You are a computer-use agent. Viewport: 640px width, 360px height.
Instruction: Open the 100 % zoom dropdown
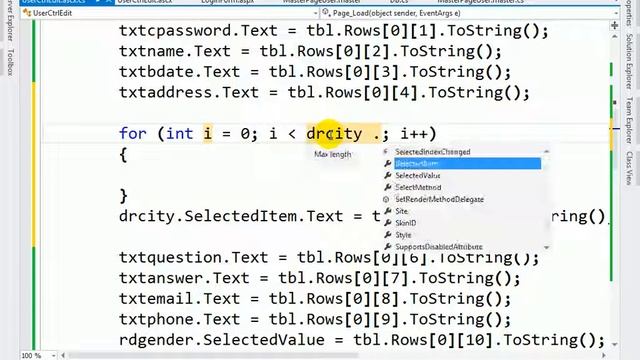click(53, 356)
